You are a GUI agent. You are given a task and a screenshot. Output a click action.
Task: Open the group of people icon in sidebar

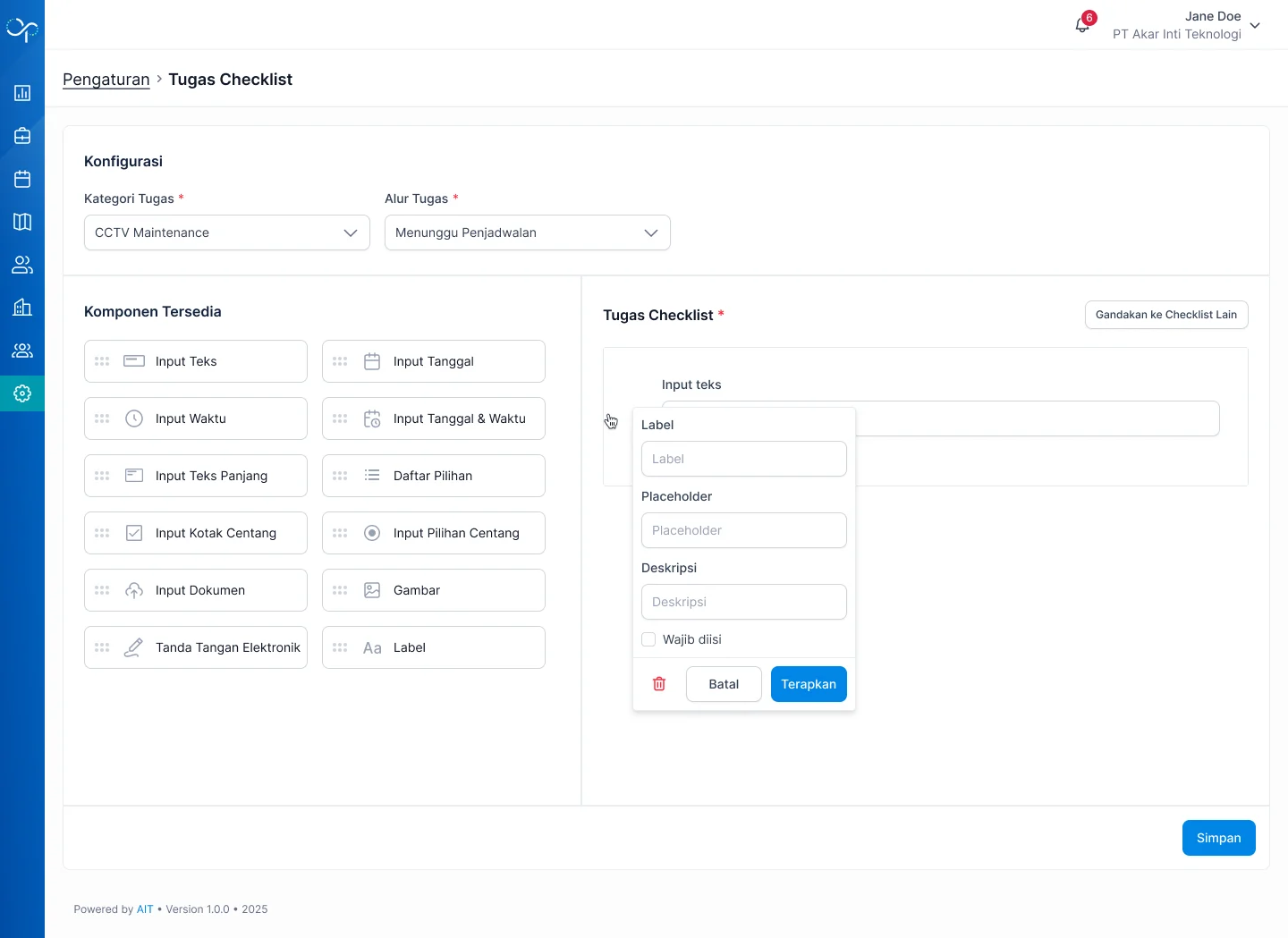coord(22,351)
